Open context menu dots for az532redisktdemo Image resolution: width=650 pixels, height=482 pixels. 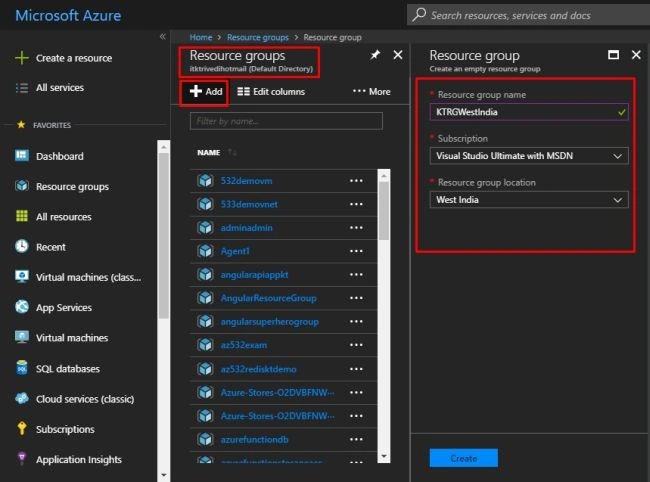coord(356,369)
